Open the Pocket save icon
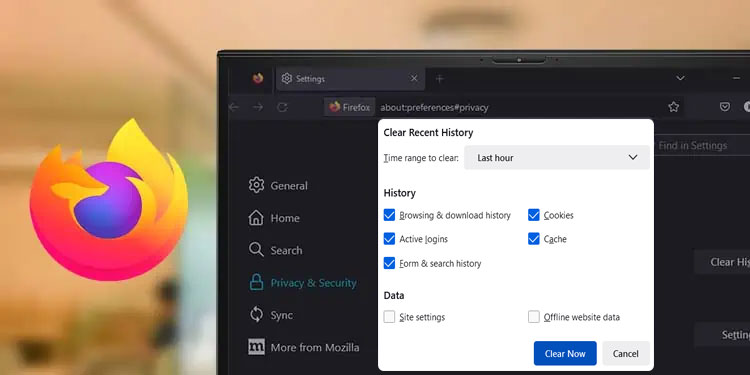Image resolution: width=750 pixels, height=375 pixels. tap(725, 107)
